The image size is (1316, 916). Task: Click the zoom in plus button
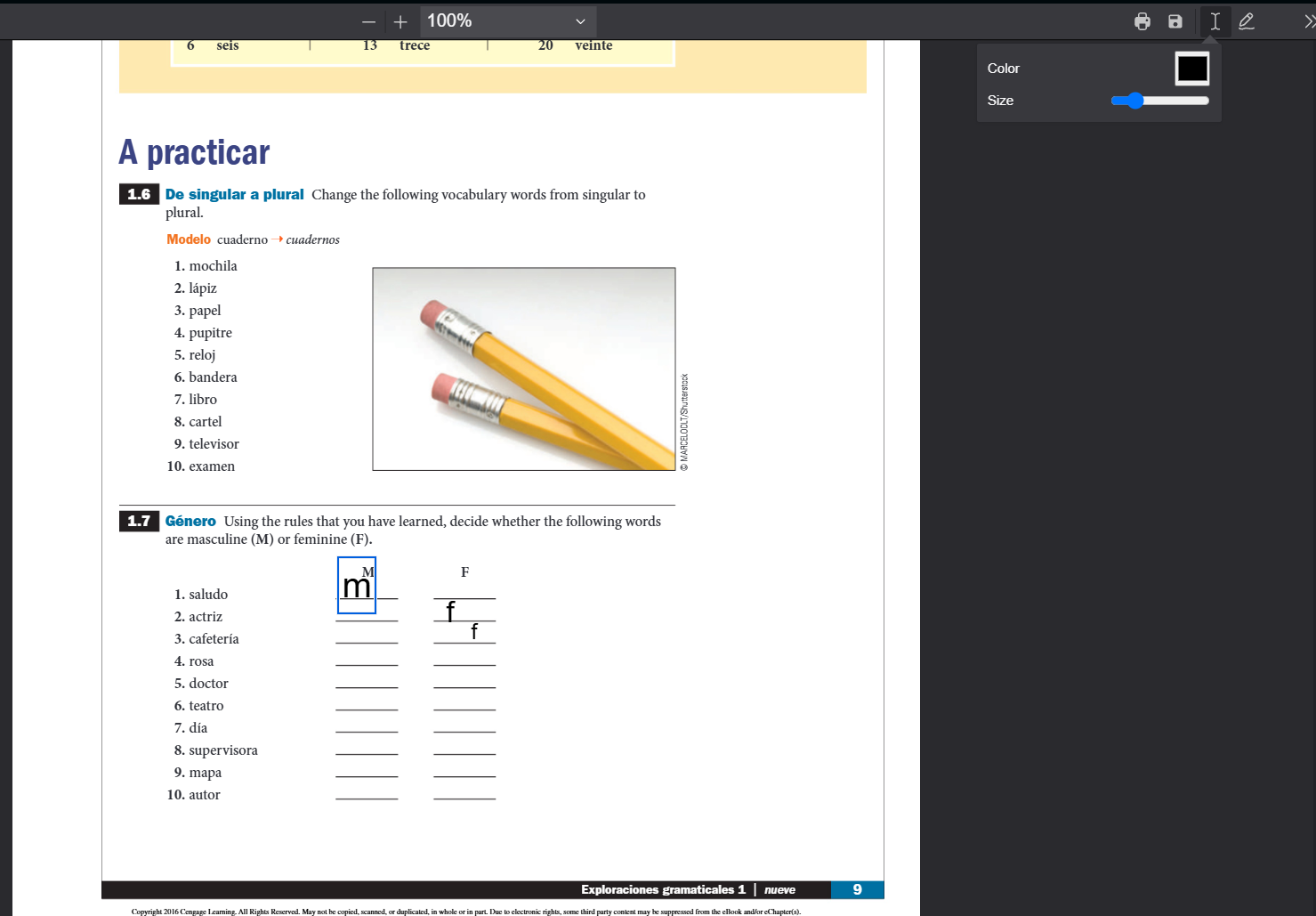tap(400, 21)
